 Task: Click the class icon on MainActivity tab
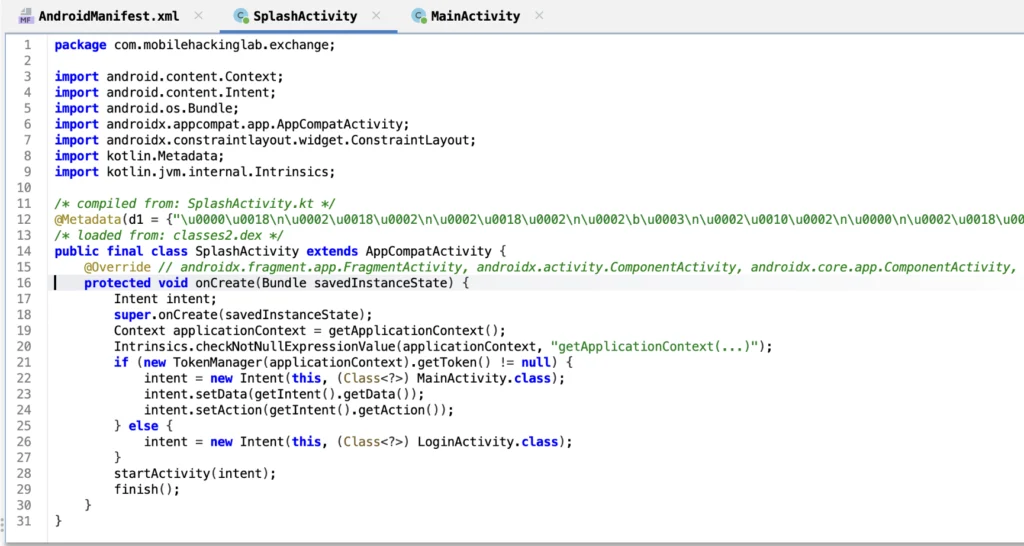(419, 16)
